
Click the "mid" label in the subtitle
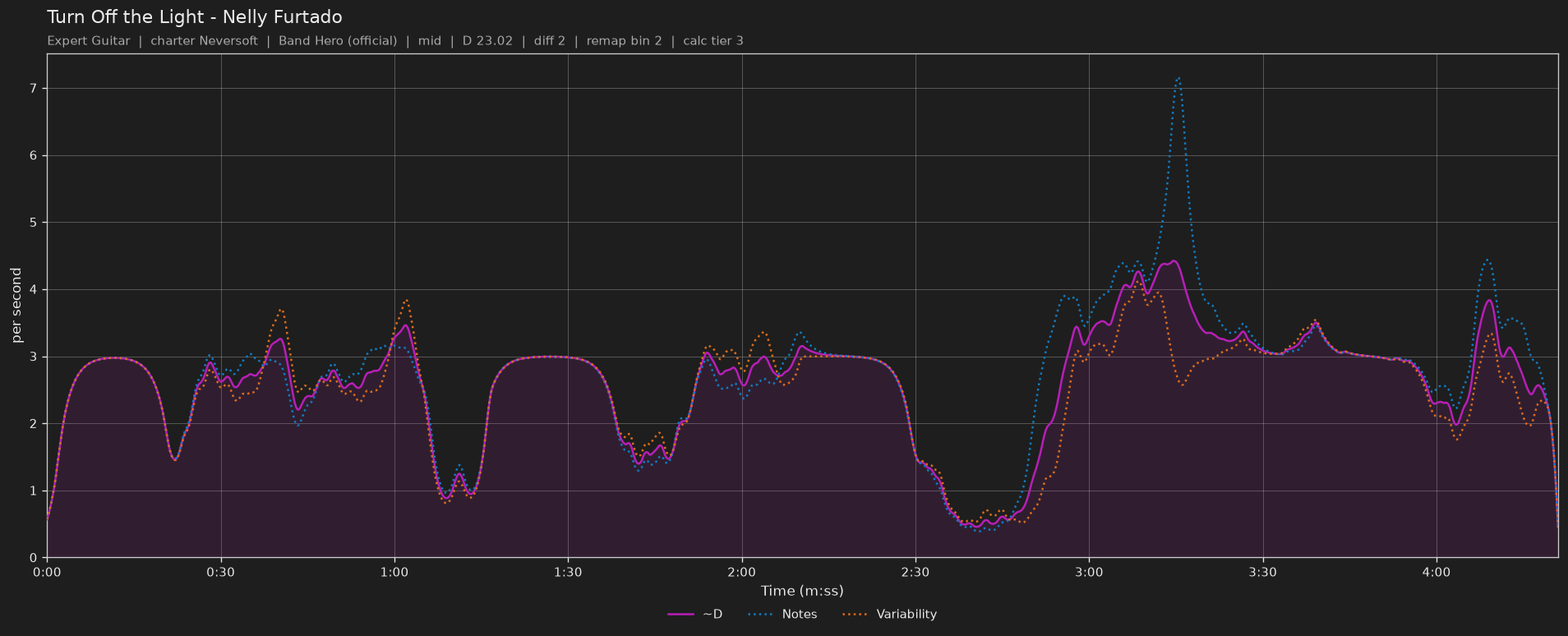(x=430, y=41)
